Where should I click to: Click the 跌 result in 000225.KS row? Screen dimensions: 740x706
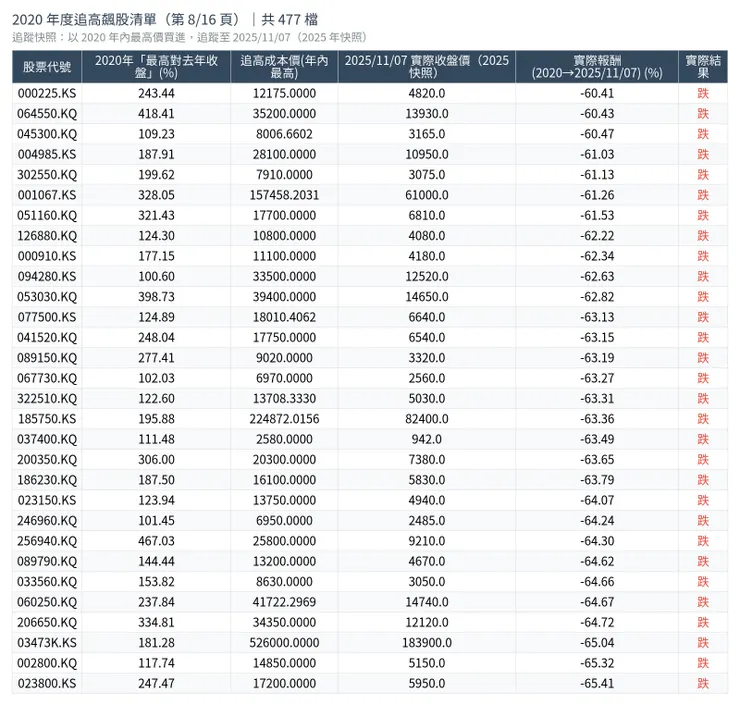[x=703, y=93]
